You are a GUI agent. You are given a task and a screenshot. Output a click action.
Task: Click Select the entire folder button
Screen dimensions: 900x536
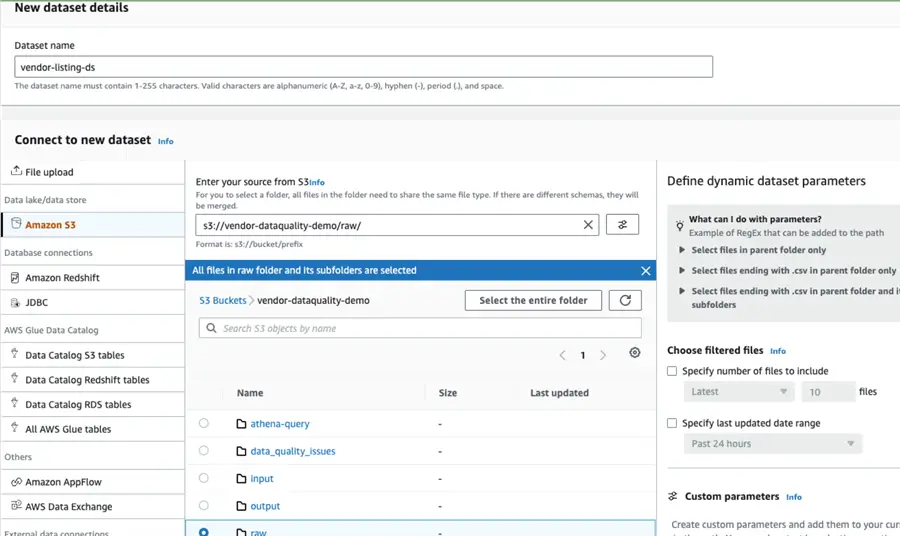coord(533,300)
